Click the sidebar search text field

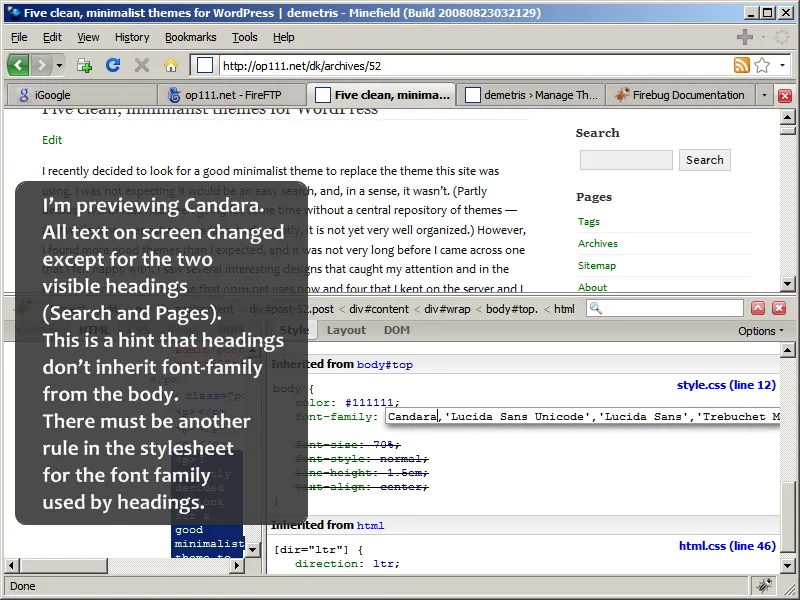pos(626,160)
